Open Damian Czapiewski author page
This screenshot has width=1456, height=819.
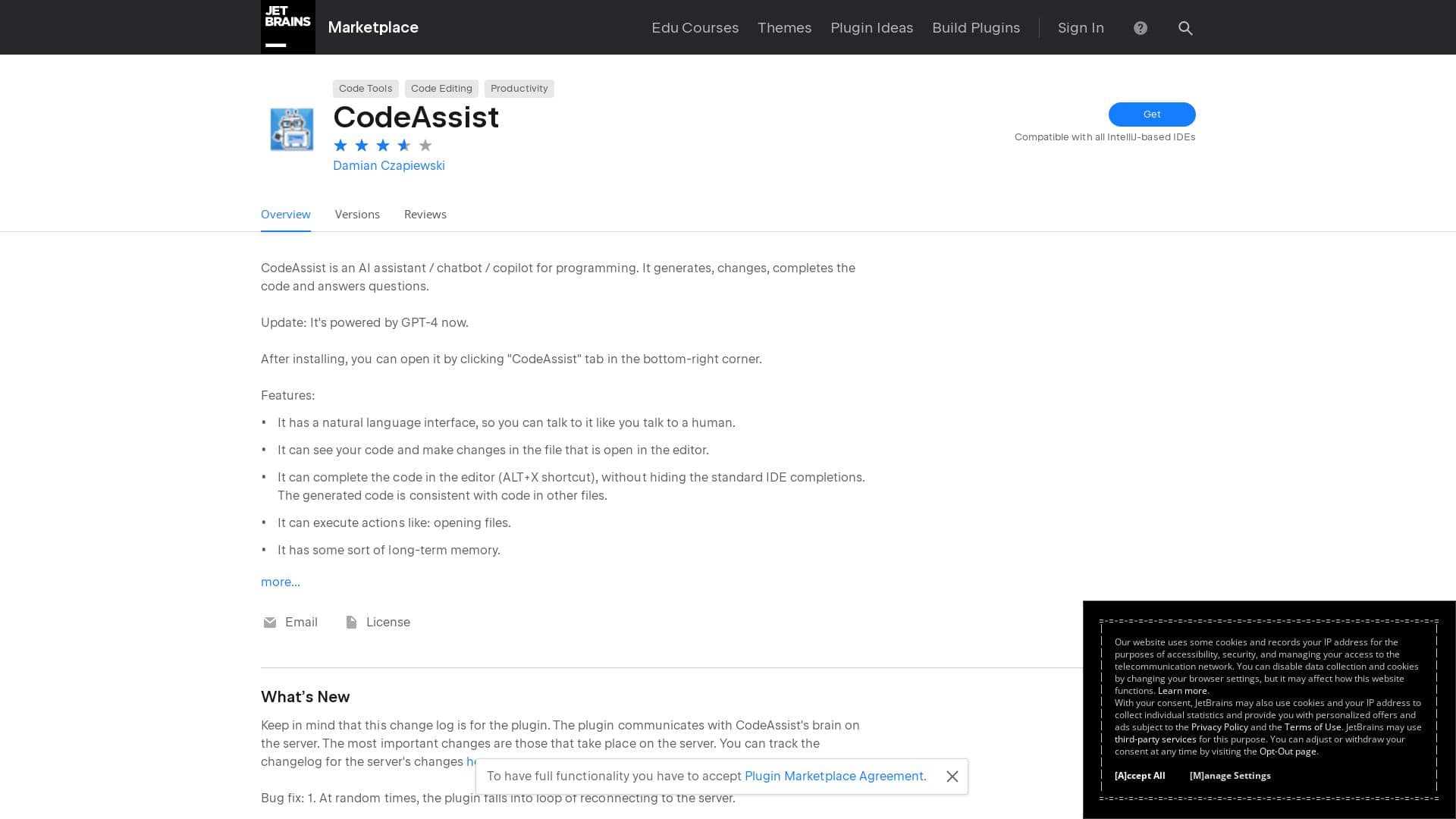388,165
